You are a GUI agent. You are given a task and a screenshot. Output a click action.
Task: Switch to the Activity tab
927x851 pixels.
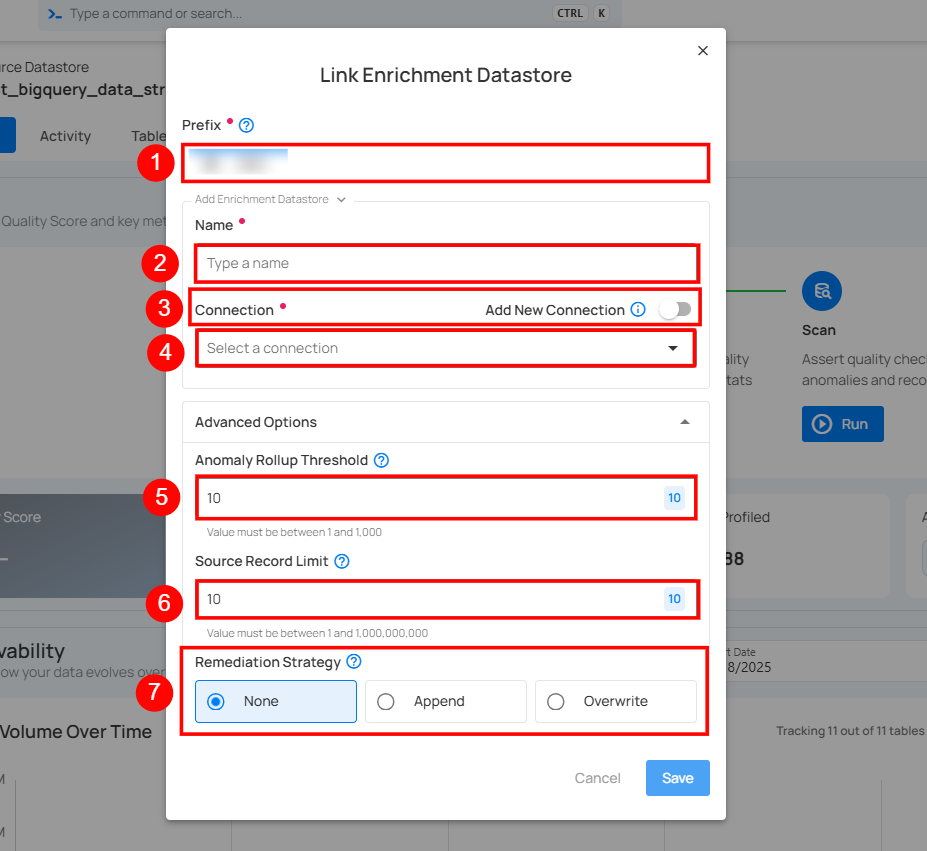(x=65, y=136)
